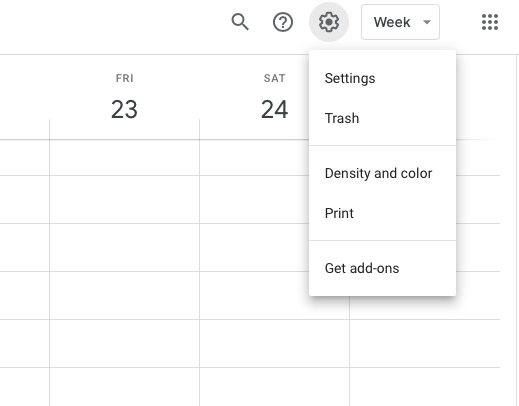Click the SAT column header label
Image resolution: width=519 pixels, height=406 pixels.
tap(274, 78)
